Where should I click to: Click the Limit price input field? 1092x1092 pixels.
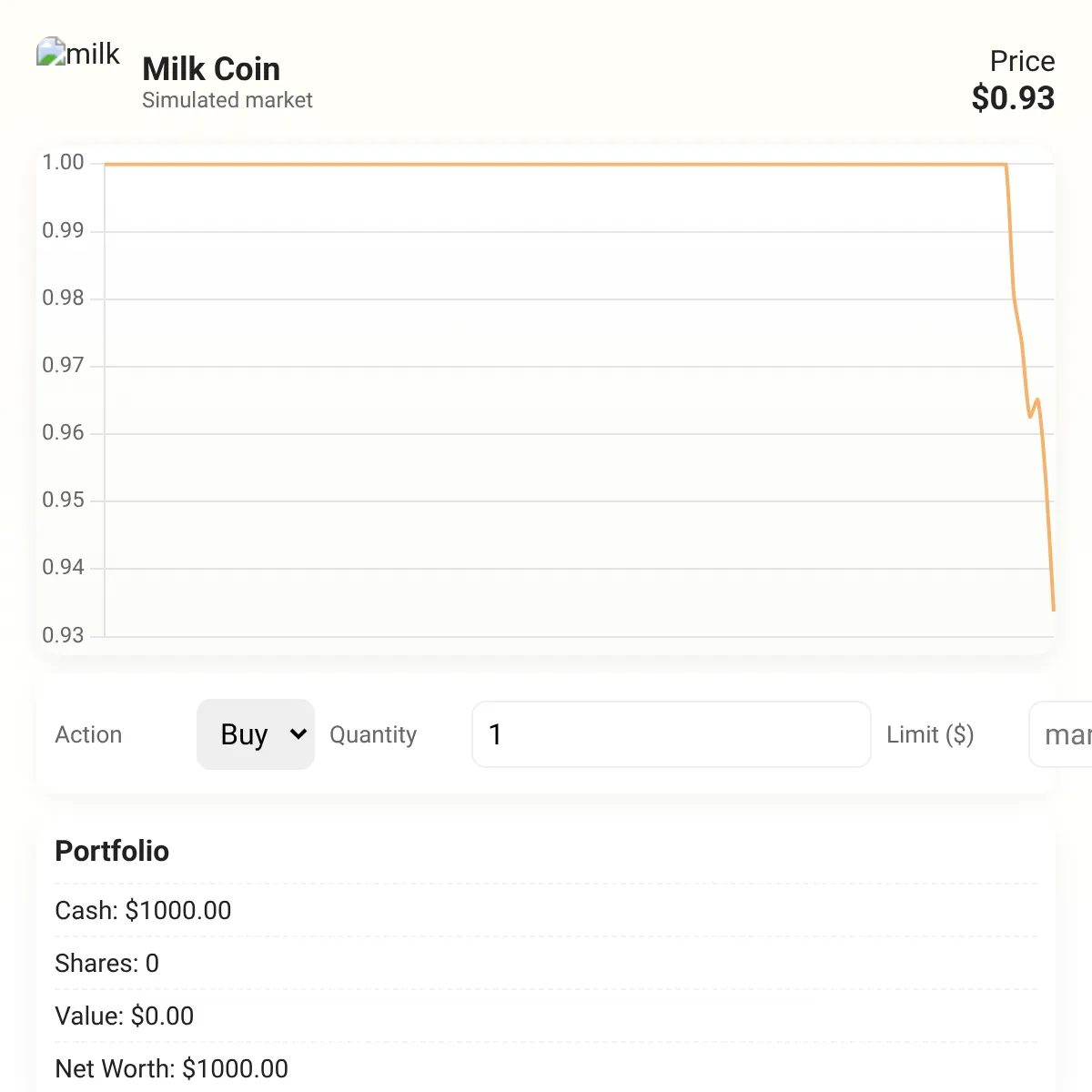click(x=1061, y=734)
